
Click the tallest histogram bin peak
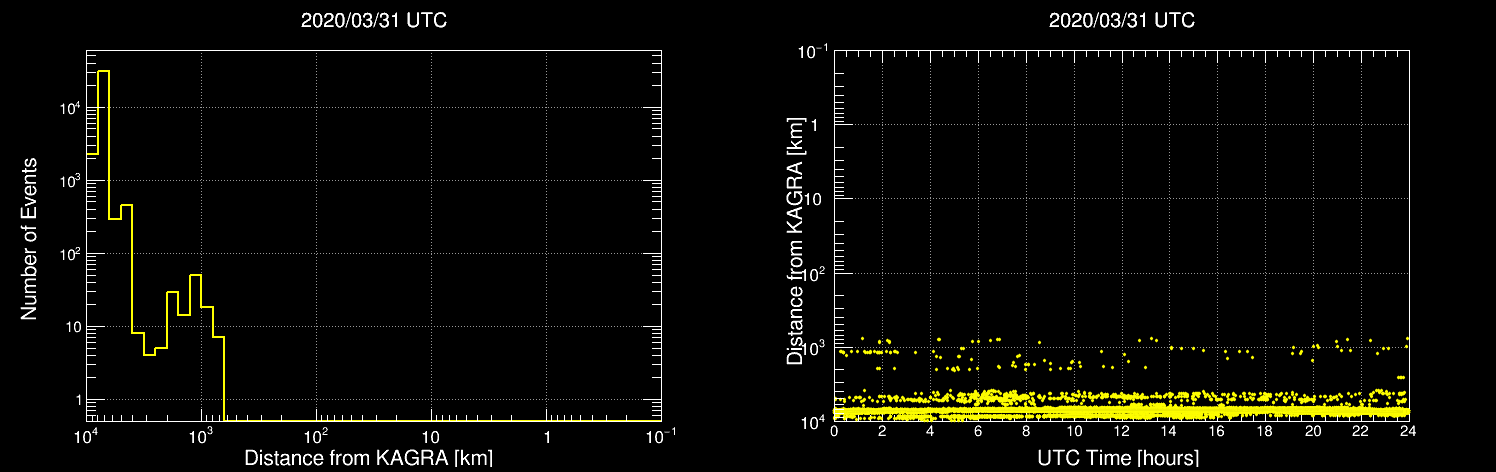point(103,71)
